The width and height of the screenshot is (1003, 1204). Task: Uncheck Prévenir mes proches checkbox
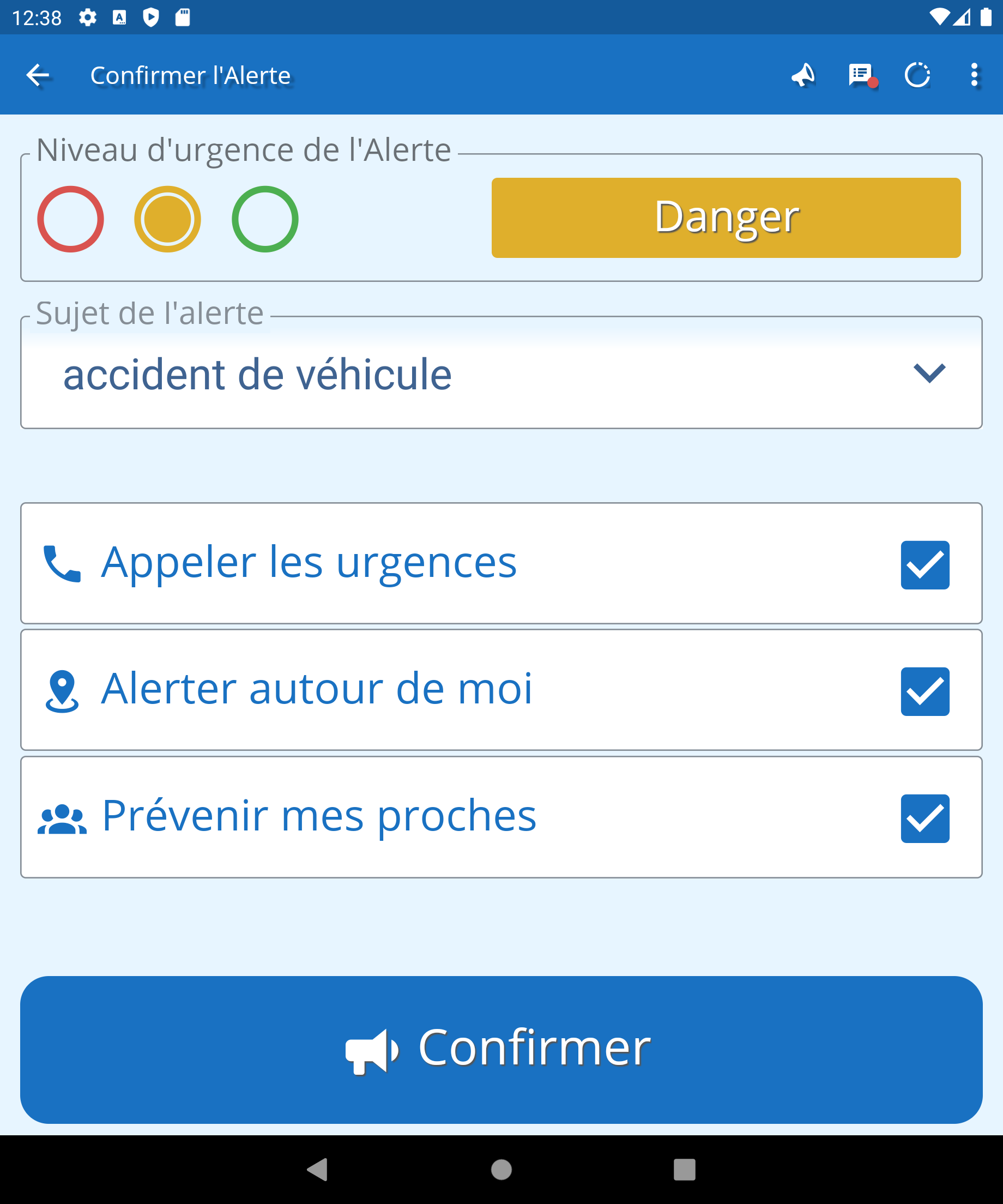(925, 818)
